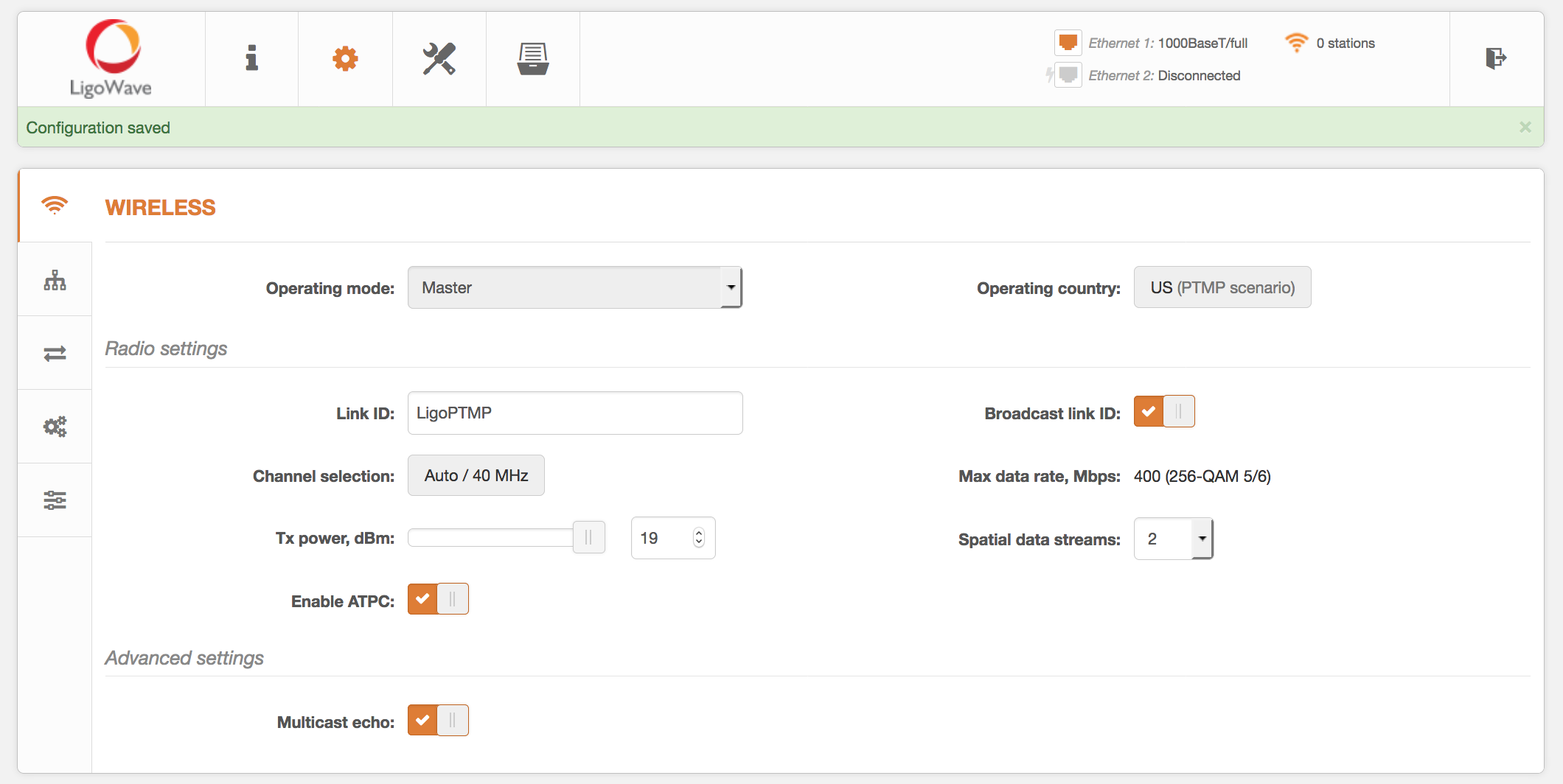
Task: Expand the Spatial data streams dropdown
Action: [1202, 538]
